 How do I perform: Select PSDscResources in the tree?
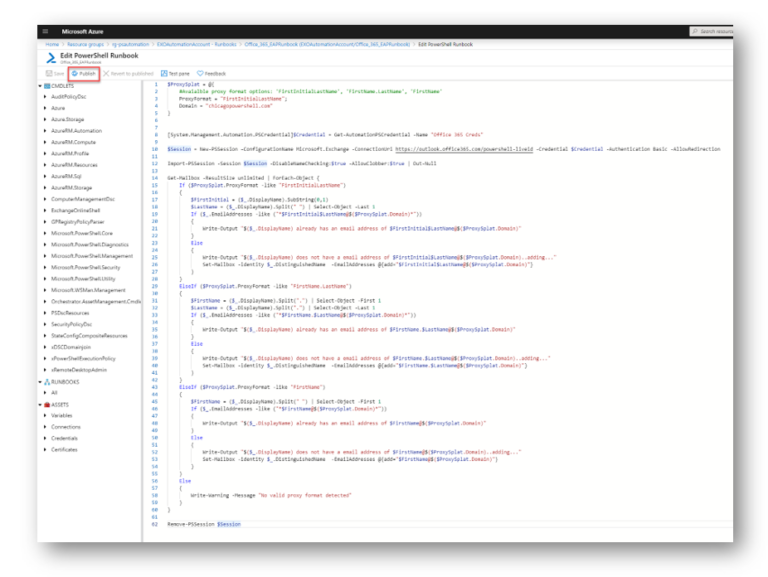pos(70,313)
